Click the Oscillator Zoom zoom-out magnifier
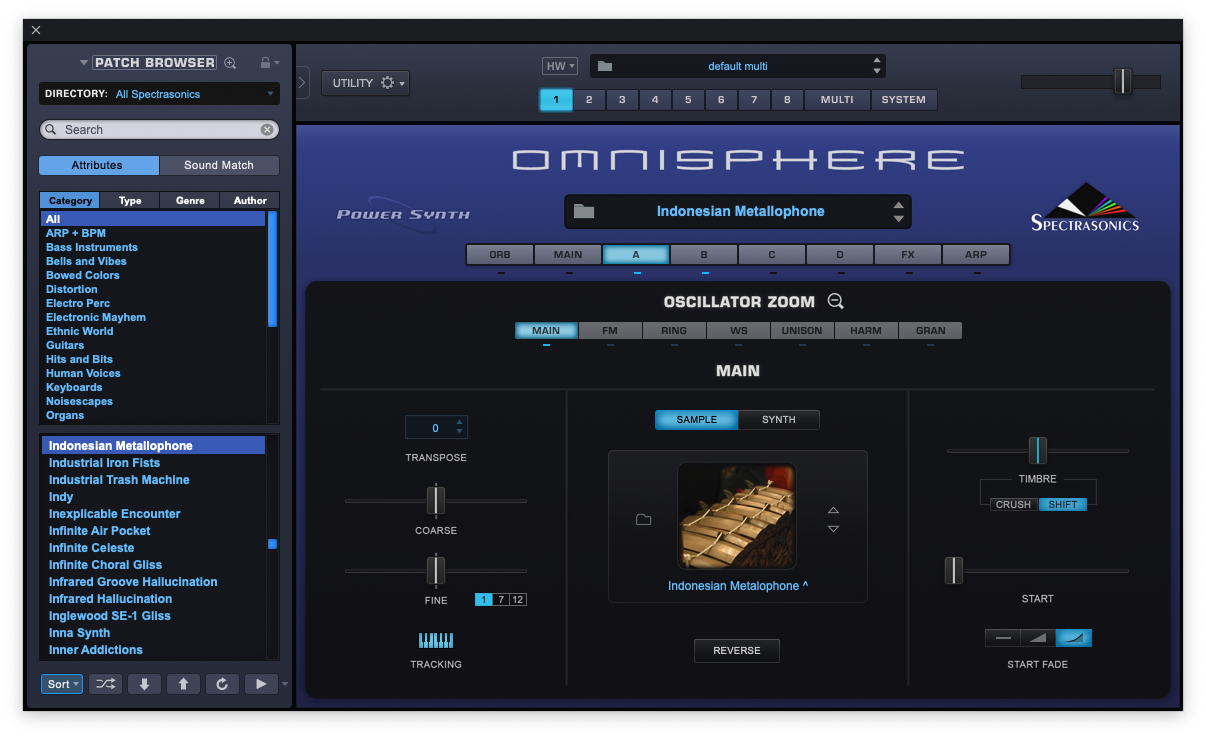The width and height of the screenshot is (1206, 738). pyautogui.click(x=836, y=301)
